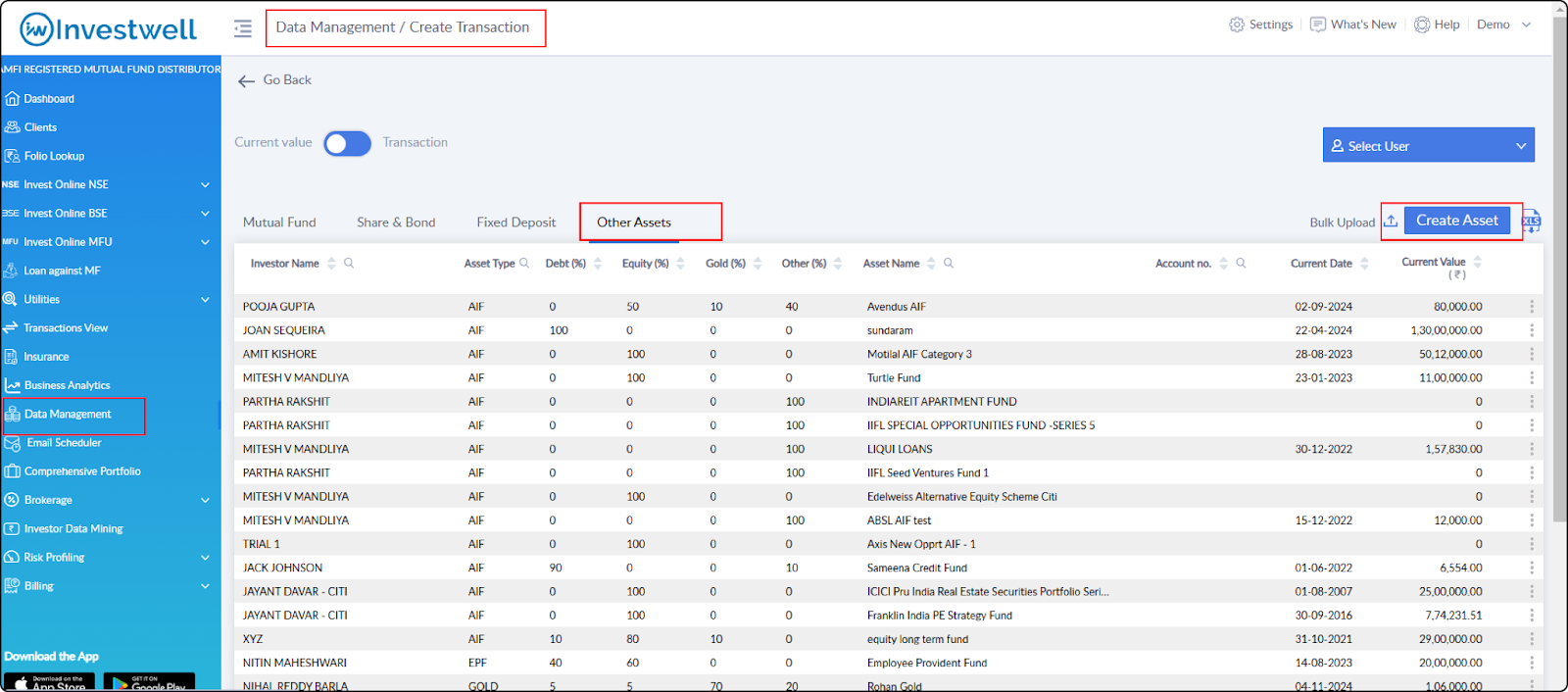Open row options for JOAN SEQUEIRA
The height and width of the screenshot is (692, 1568).
[x=1532, y=330]
